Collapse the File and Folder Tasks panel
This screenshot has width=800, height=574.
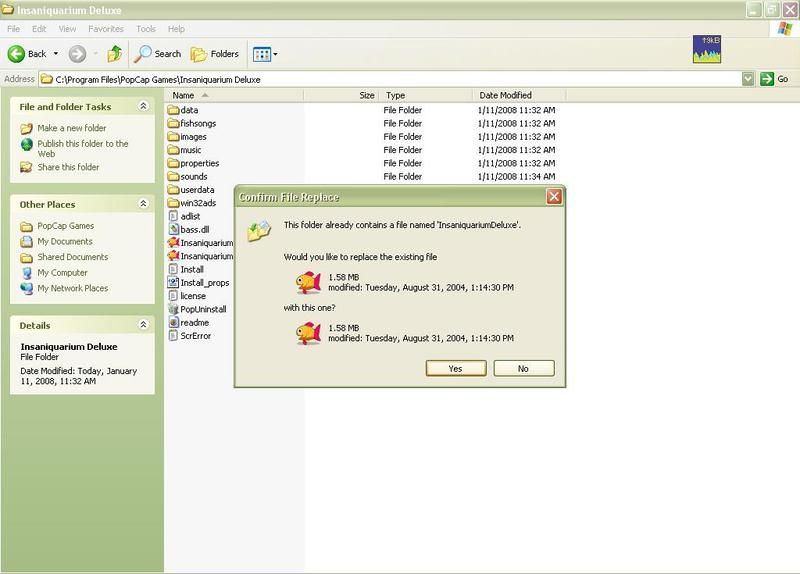[143, 106]
